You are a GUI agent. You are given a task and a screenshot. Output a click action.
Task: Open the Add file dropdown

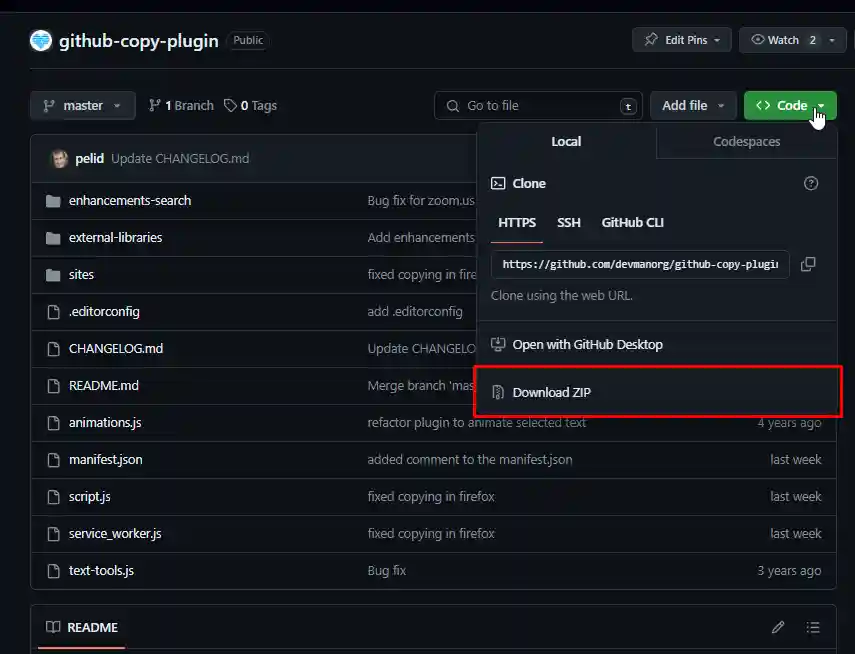693,105
